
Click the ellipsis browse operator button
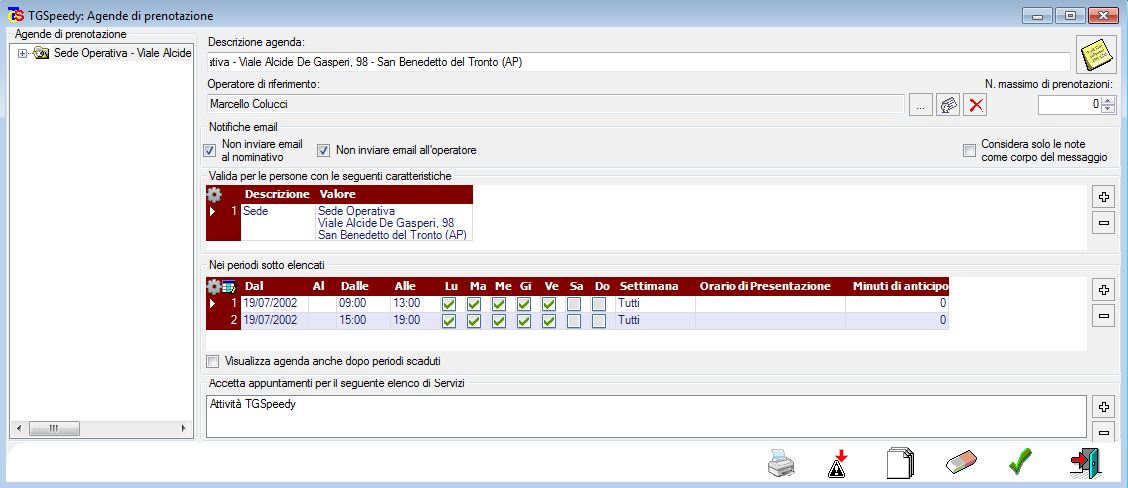(921, 104)
